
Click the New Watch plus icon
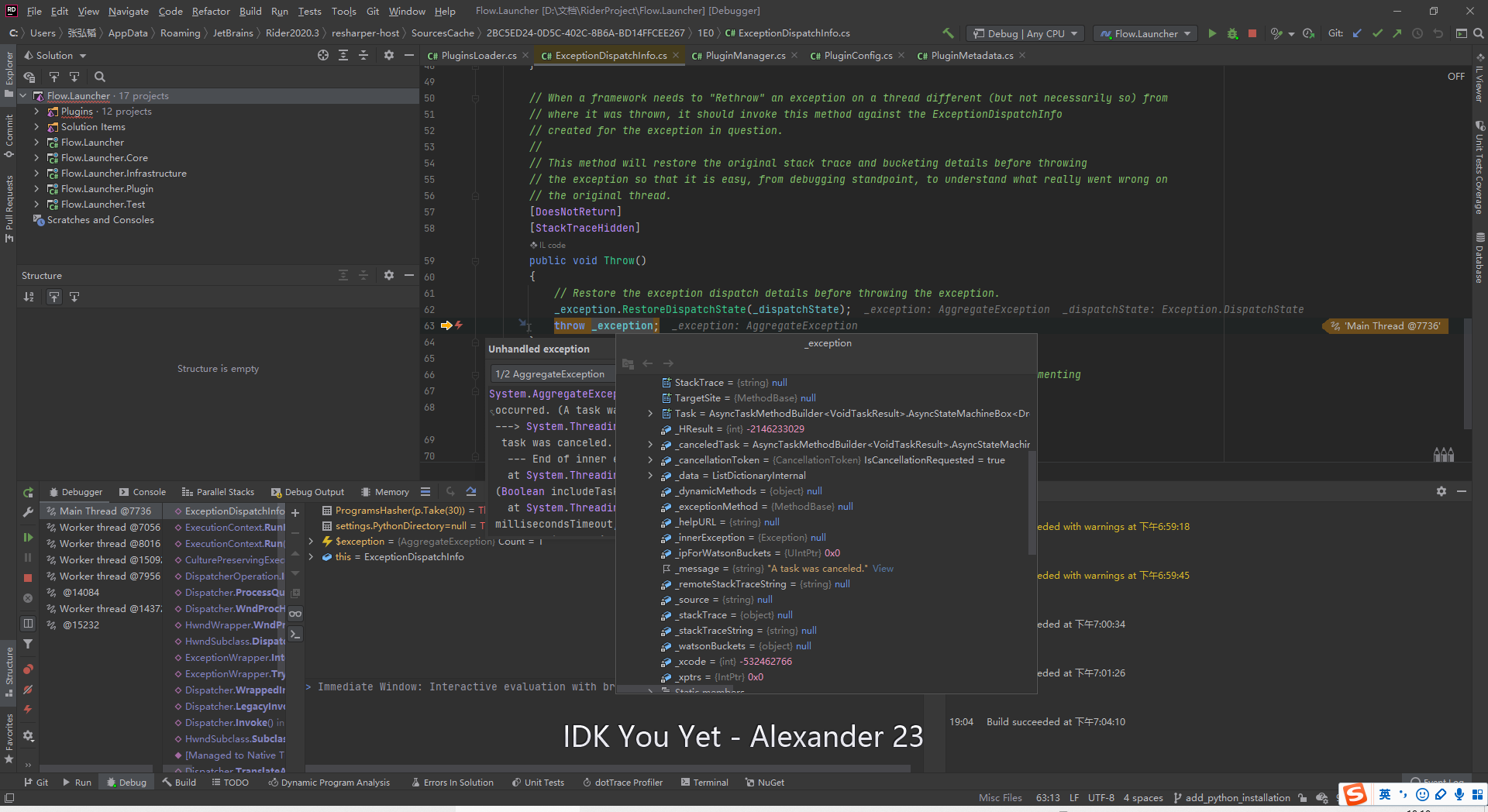(295, 512)
